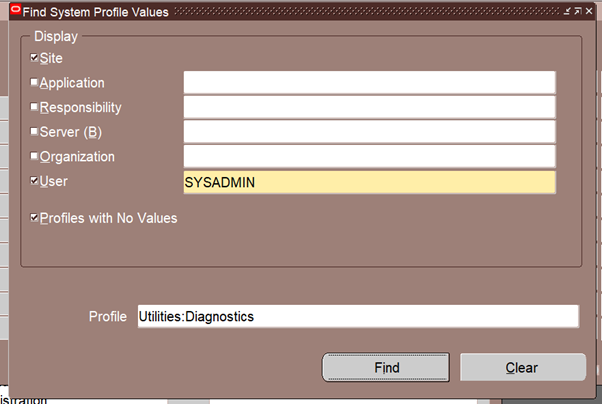Click the Find System Profile Values title bar
602x404 pixels.
pos(300,12)
